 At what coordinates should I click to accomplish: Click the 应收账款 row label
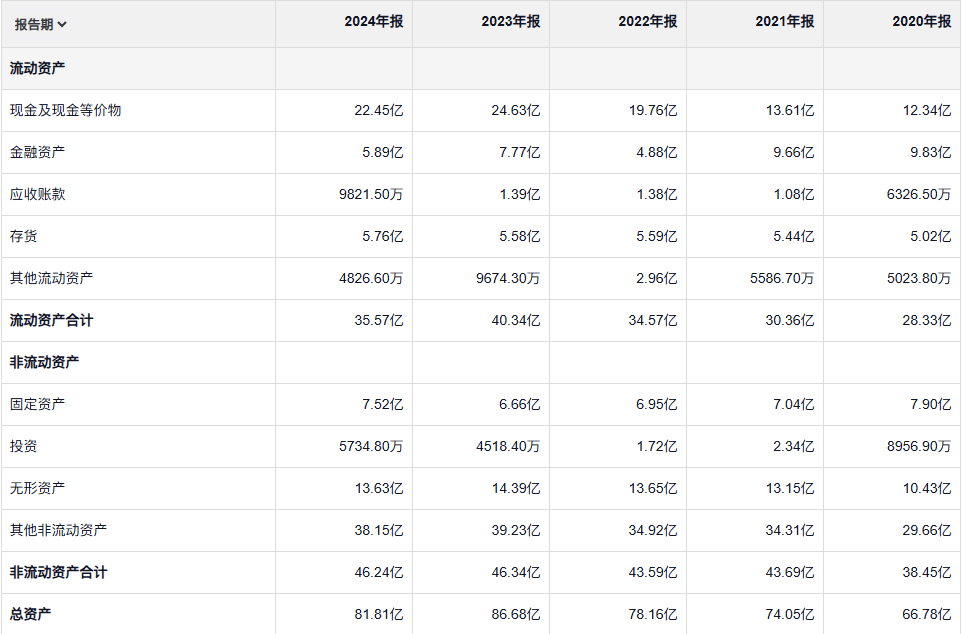tap(37, 194)
